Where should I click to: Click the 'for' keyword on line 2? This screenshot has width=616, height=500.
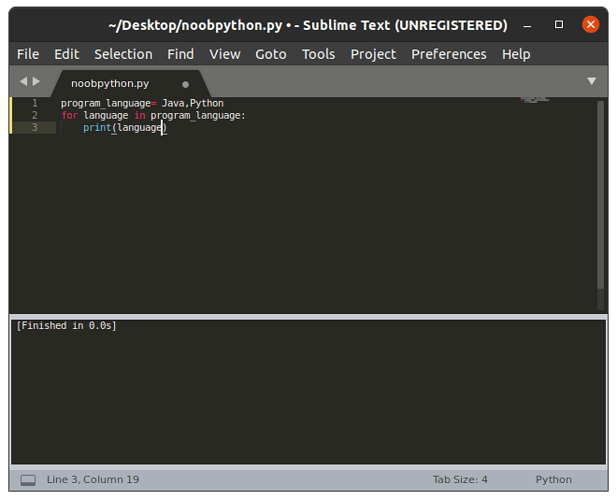[x=70, y=115]
